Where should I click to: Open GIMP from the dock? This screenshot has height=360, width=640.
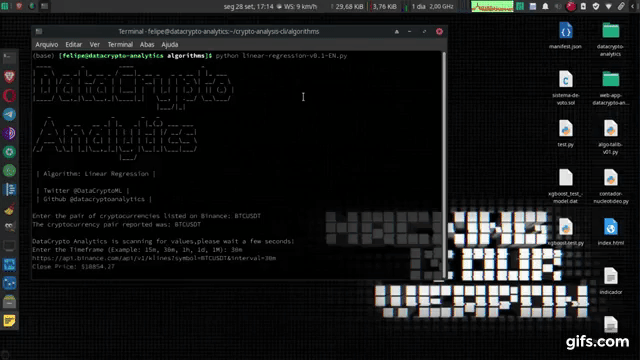(9, 227)
